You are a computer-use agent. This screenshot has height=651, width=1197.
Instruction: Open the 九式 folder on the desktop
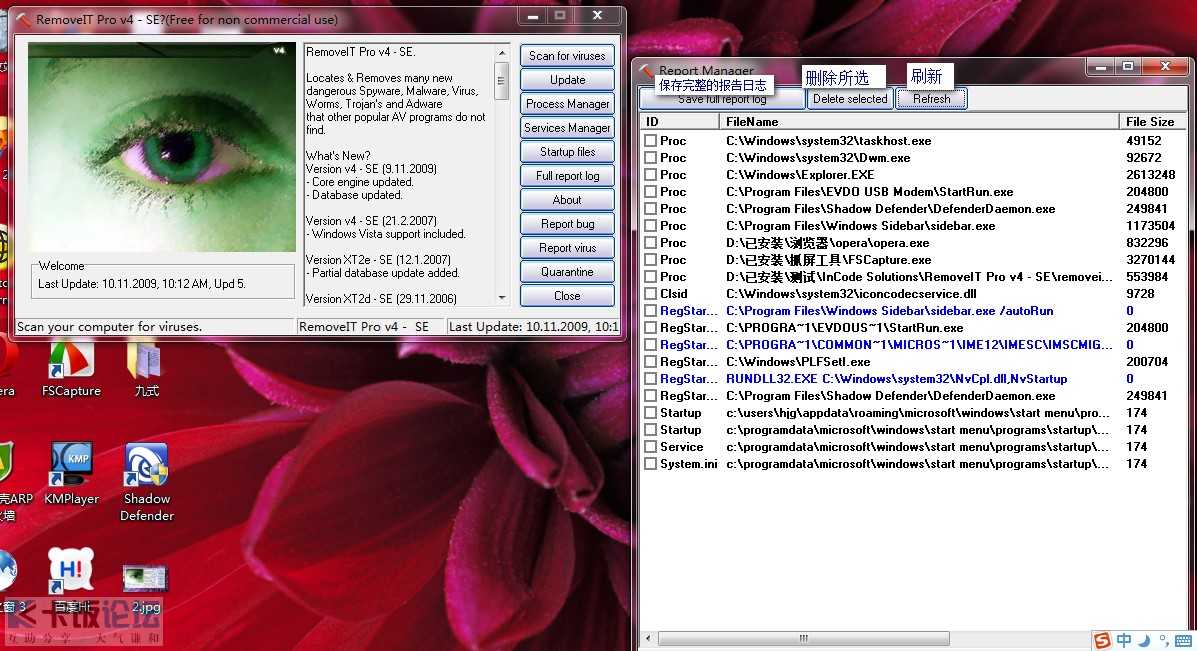click(x=146, y=370)
